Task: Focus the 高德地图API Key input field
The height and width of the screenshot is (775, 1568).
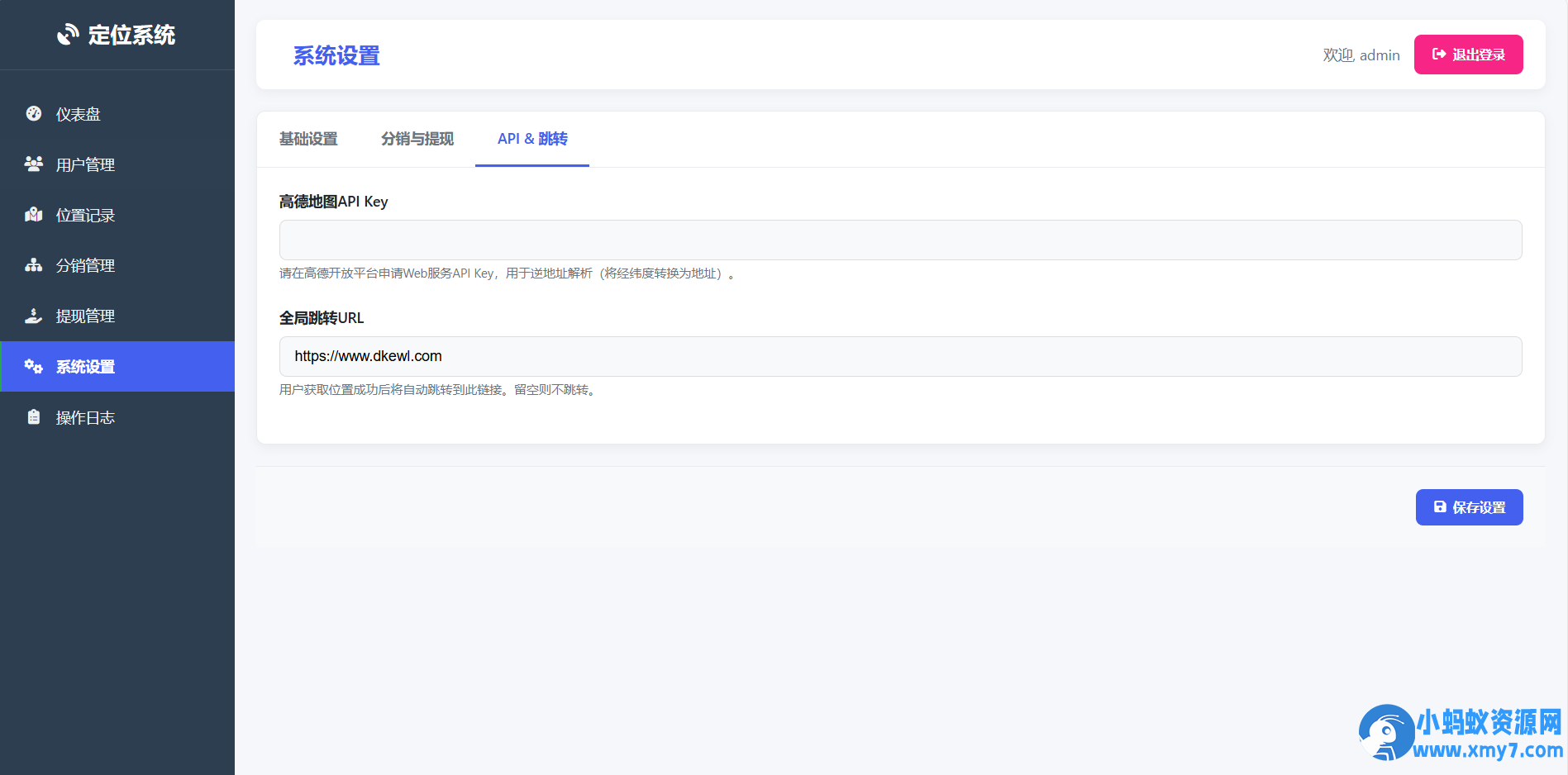Action: (900, 240)
